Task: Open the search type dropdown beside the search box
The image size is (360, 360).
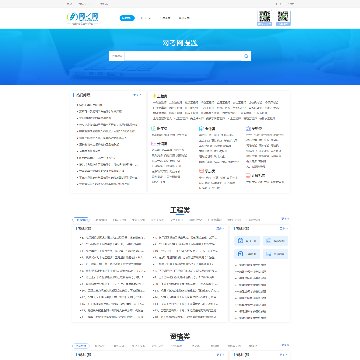Action: (x=117, y=56)
